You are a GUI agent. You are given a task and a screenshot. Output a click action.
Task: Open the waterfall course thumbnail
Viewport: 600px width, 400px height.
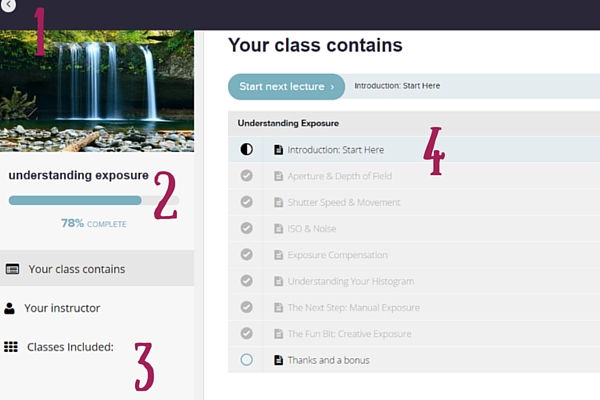coord(97,91)
